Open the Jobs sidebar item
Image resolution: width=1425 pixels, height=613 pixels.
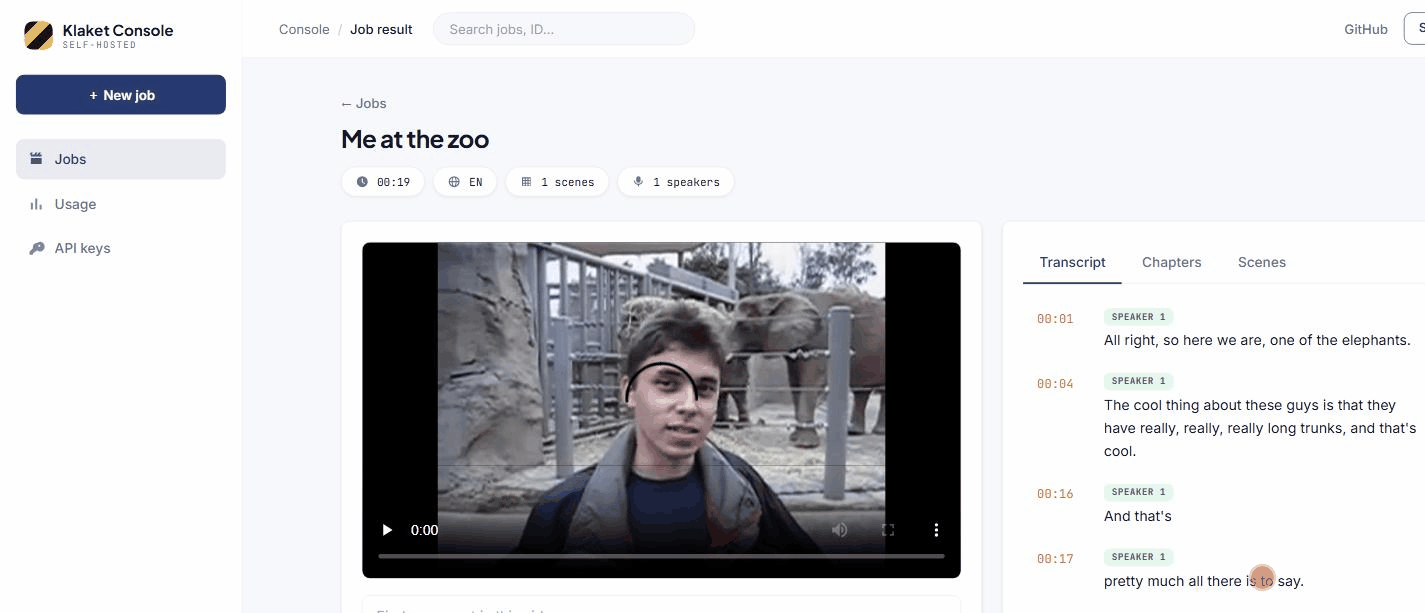(121, 159)
